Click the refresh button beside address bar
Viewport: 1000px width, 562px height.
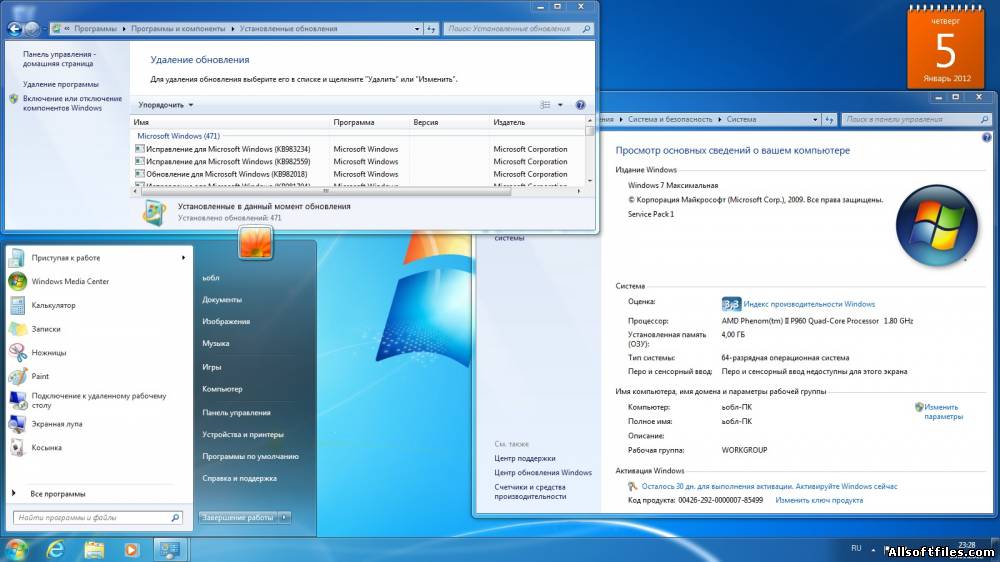(431, 29)
